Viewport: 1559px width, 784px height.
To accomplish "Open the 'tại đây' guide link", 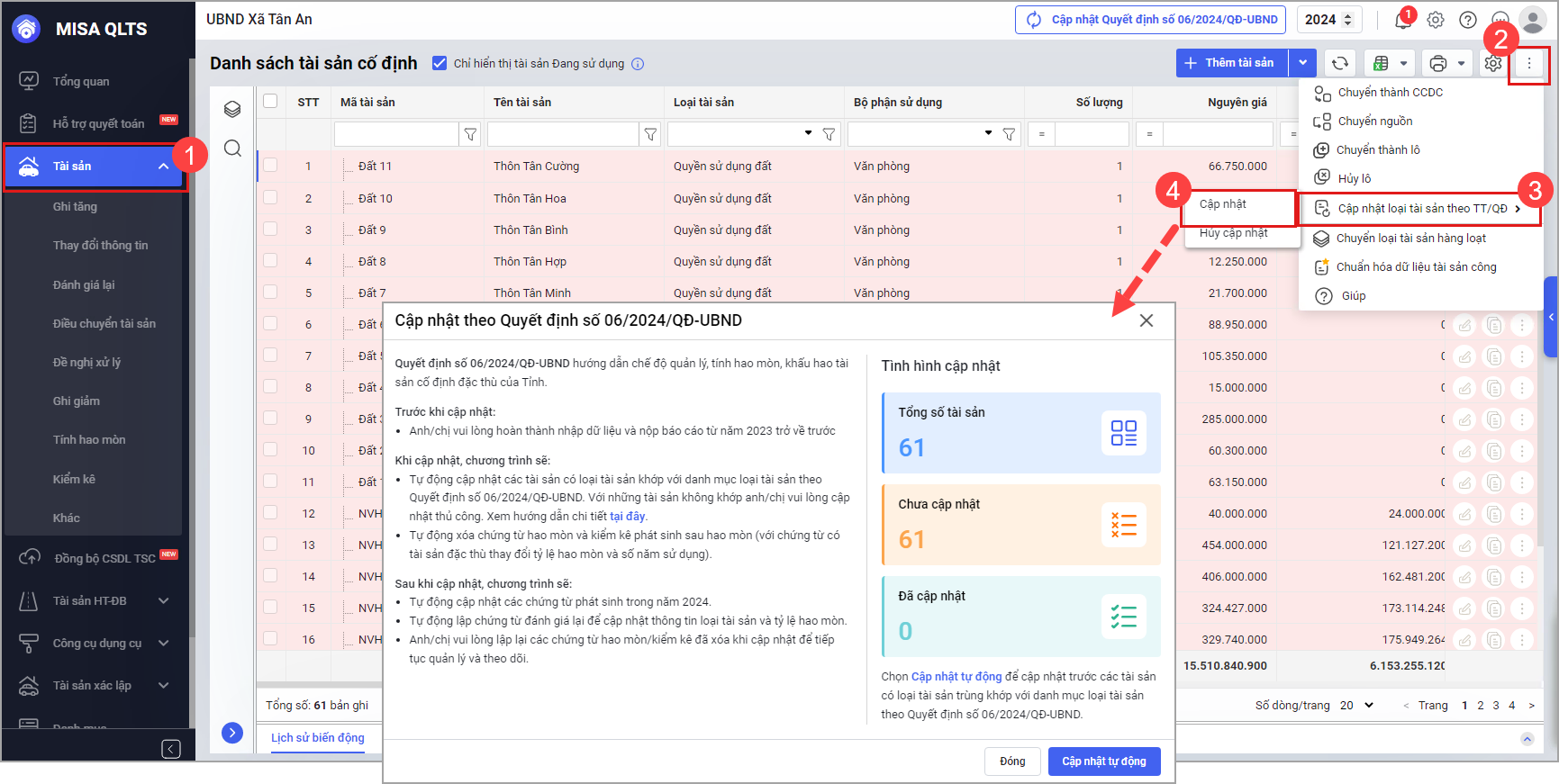I will [x=627, y=517].
